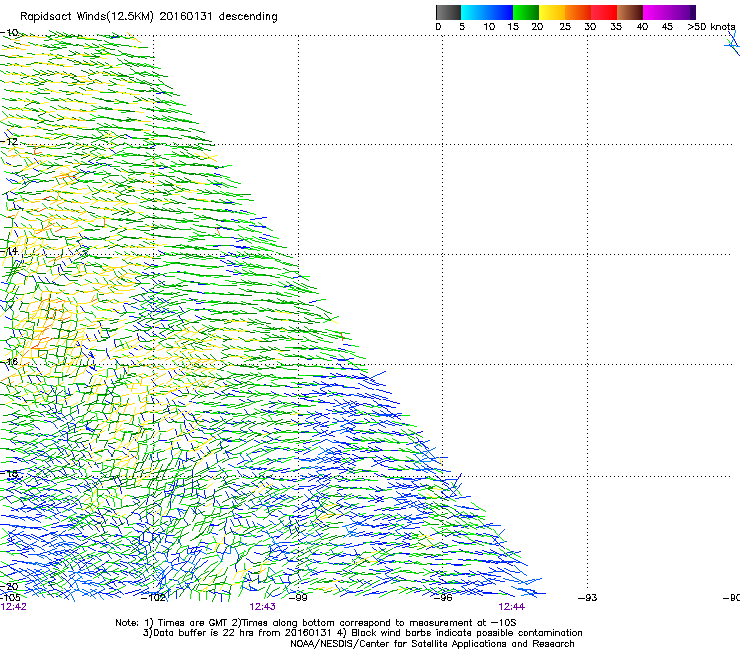The height and width of the screenshot is (650, 740).
Task: Click the legend label '45'
Action: pyautogui.click(x=667, y=27)
